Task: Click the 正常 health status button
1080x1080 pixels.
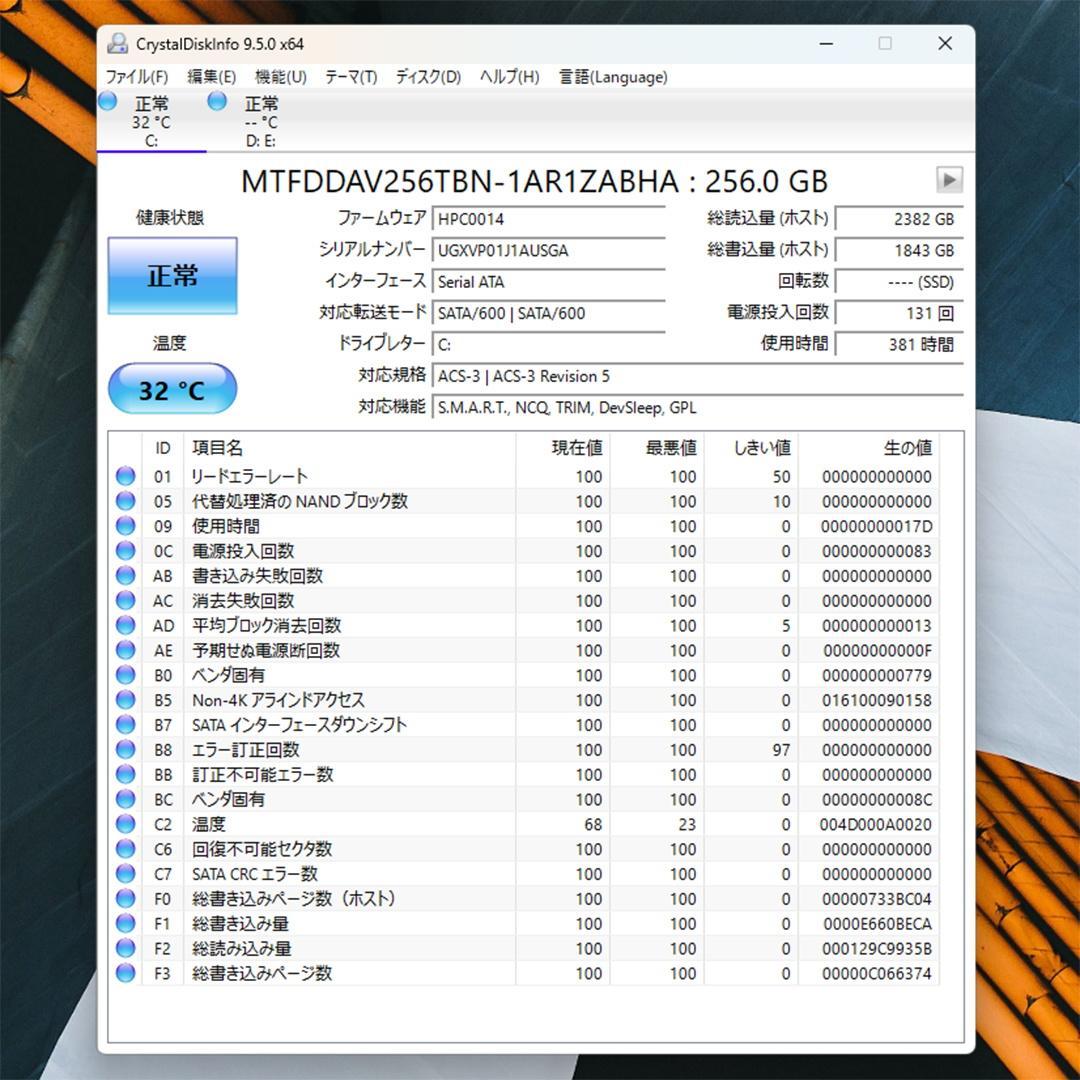Action: pos(171,275)
